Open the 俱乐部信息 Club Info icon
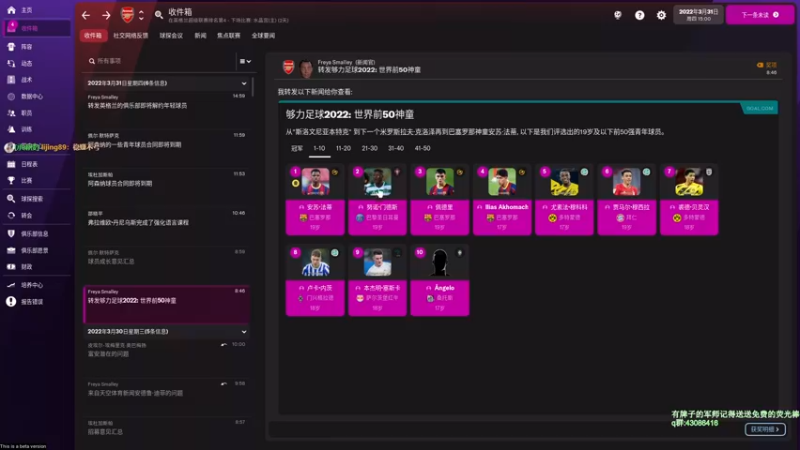800x450 pixels. pos(11,233)
